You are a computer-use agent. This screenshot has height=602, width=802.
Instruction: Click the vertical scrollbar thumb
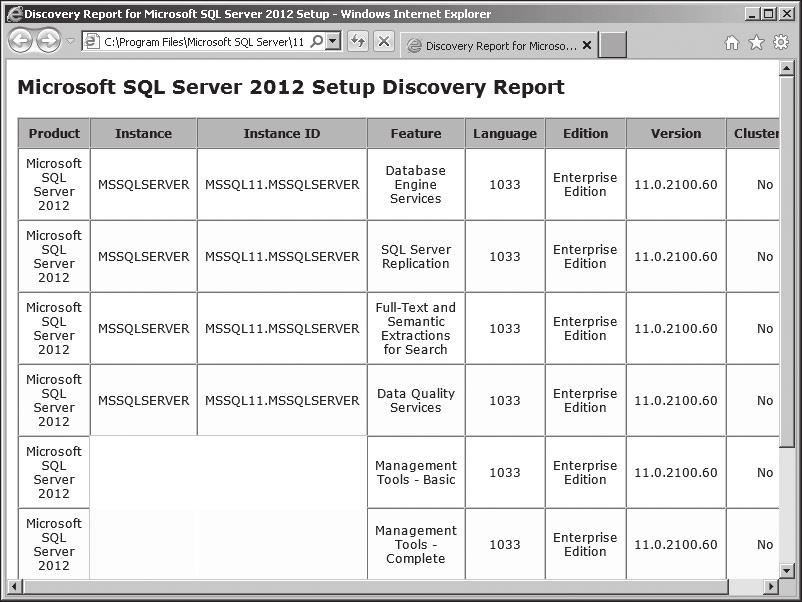pyautogui.click(x=786, y=262)
